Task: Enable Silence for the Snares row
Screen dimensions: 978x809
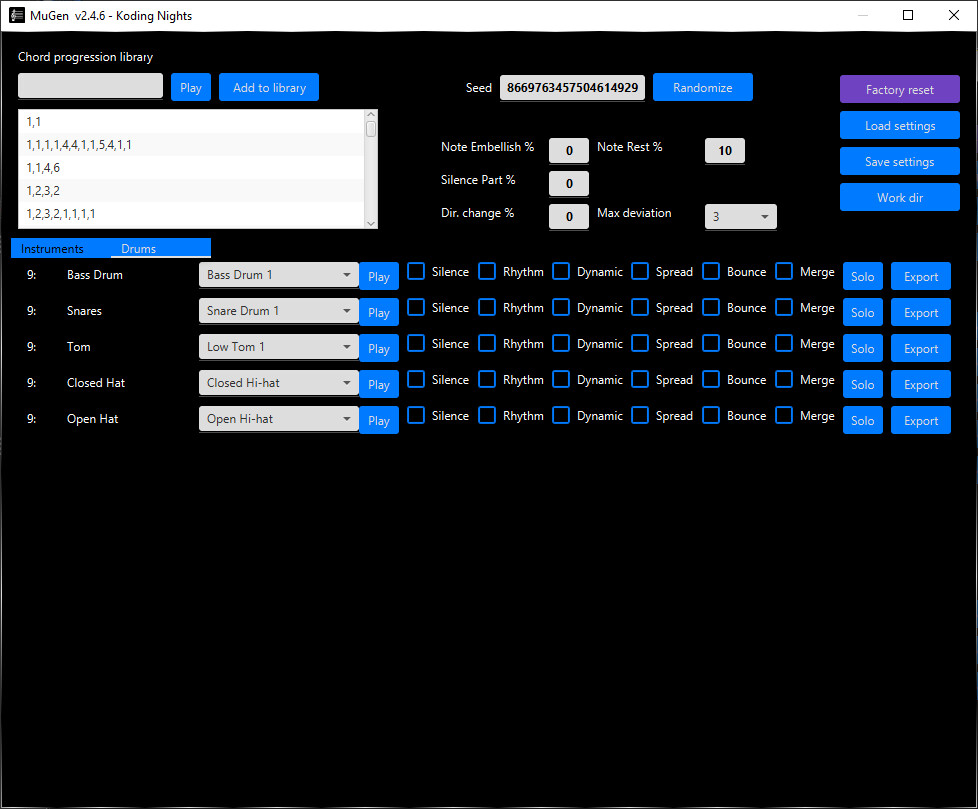Action: pos(415,307)
